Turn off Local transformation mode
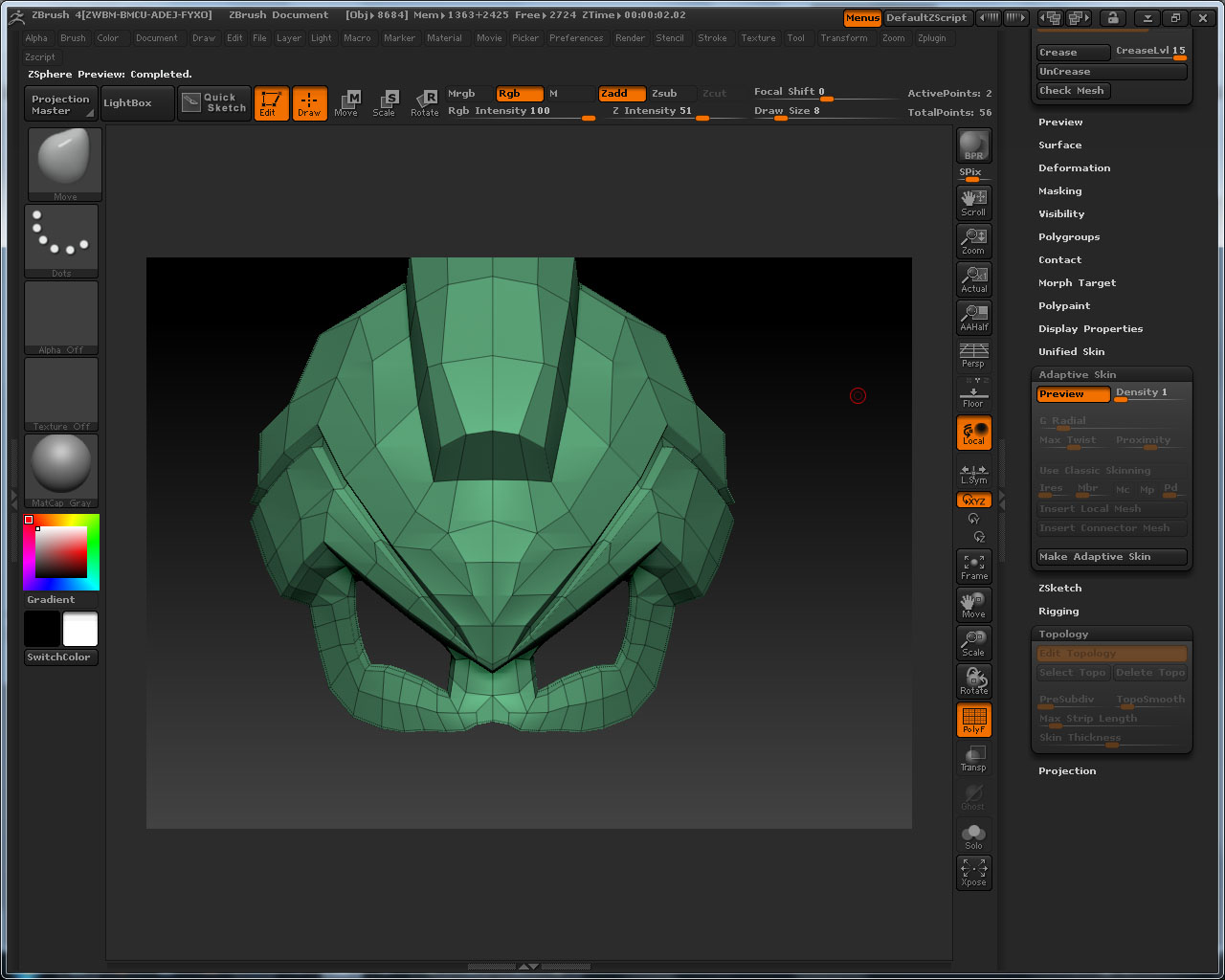The width and height of the screenshot is (1225, 980). [x=973, y=433]
